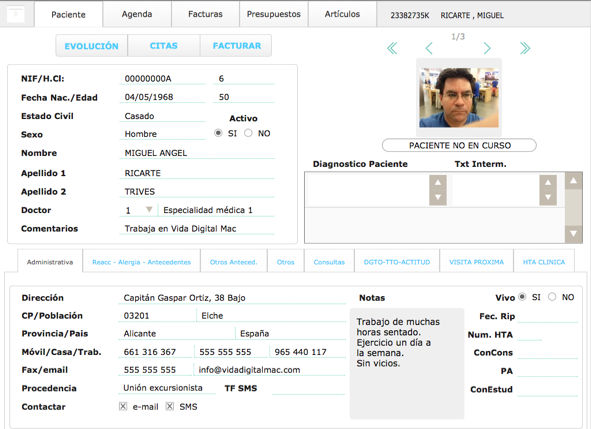Click up arrow in Diagnostico Paciente box
Screen dimensions: 591x429
coord(438,182)
